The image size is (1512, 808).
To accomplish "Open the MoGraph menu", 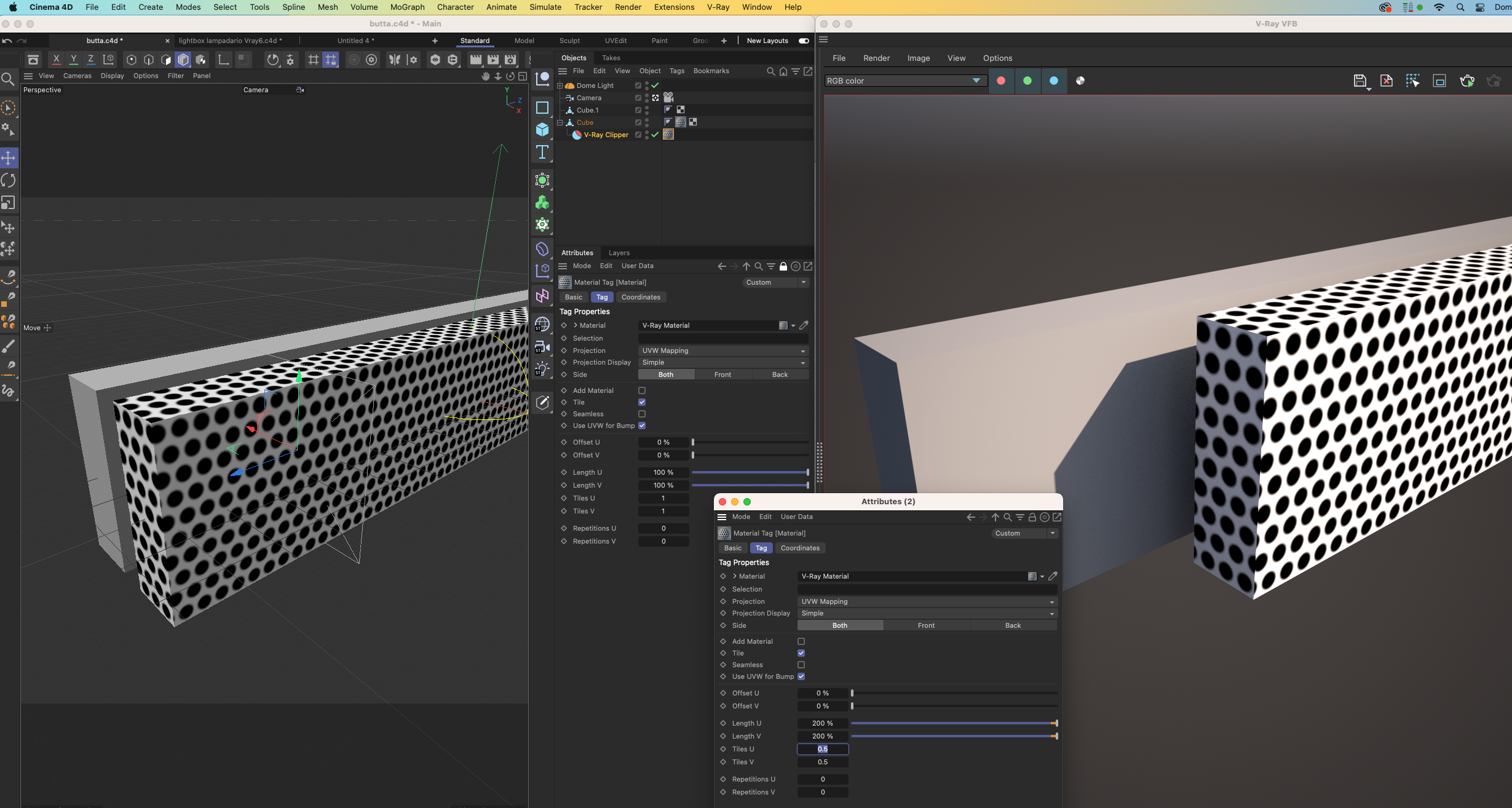I will 407,7.
